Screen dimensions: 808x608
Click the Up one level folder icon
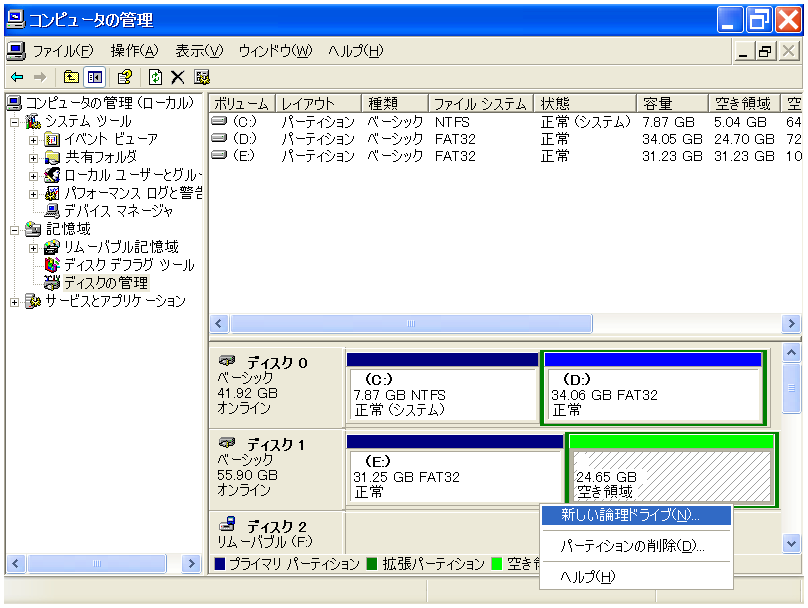coord(71,77)
